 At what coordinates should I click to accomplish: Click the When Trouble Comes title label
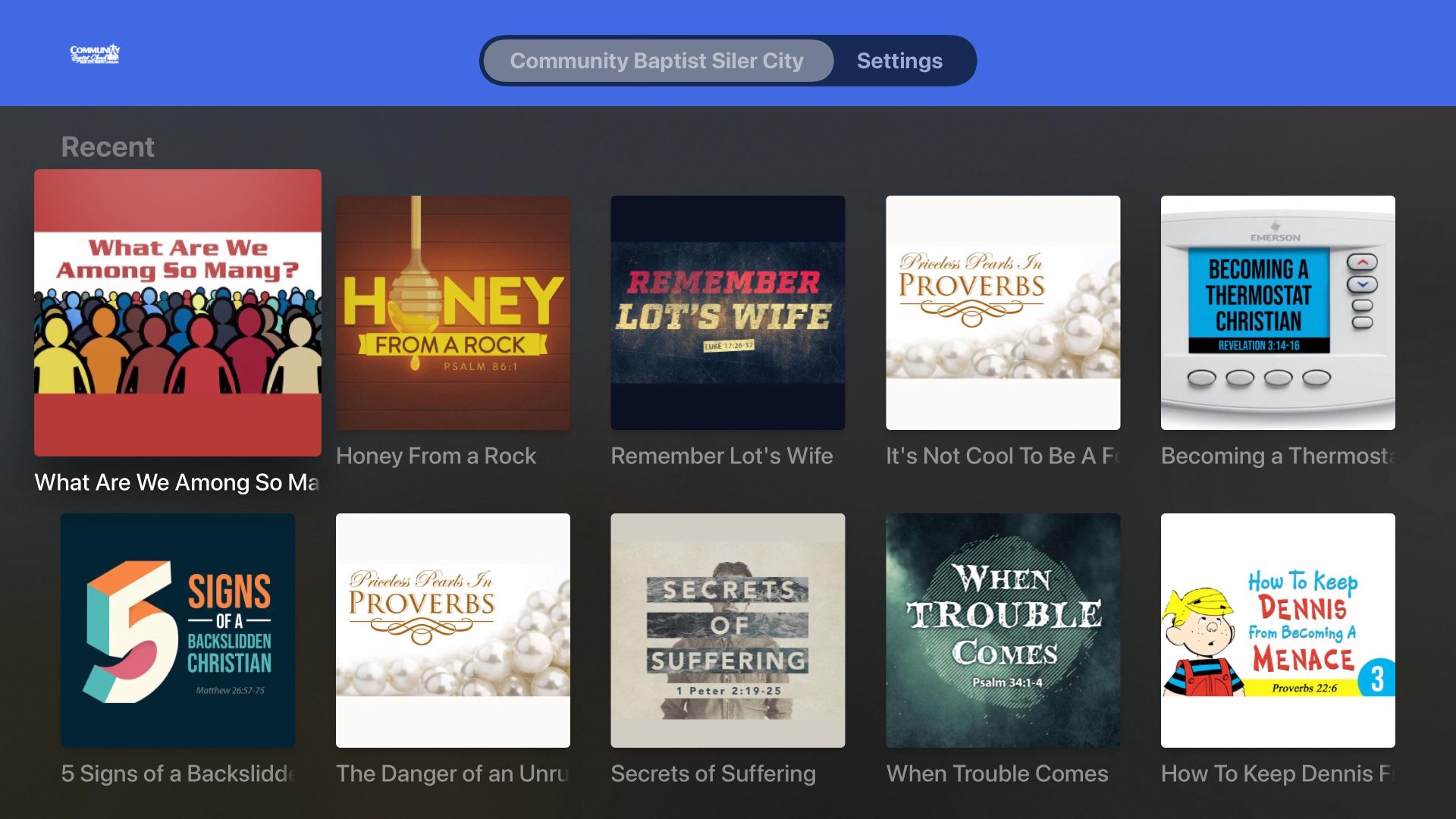(997, 773)
